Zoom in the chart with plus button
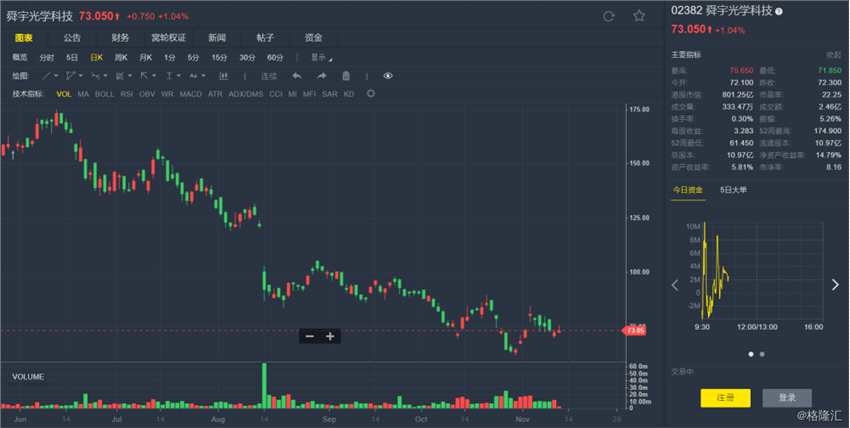 [330, 336]
